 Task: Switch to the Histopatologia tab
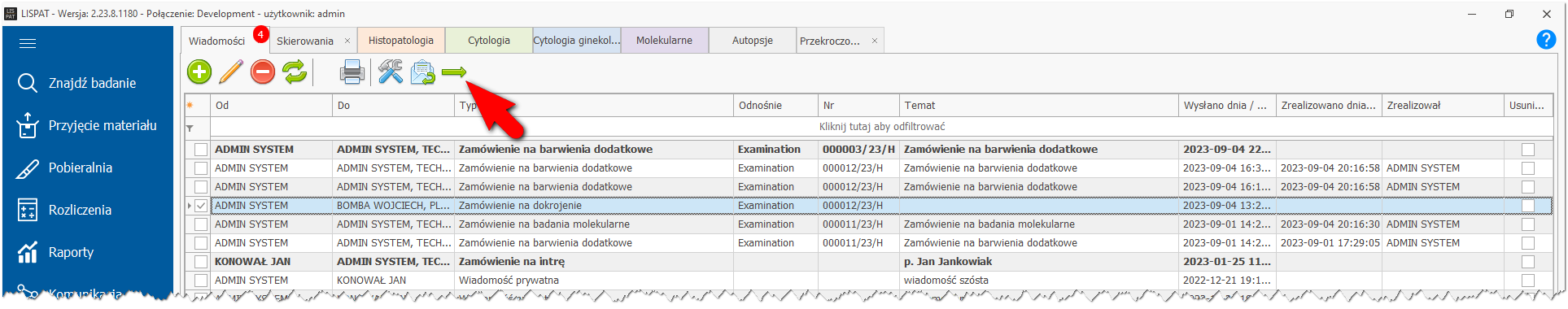(401, 40)
